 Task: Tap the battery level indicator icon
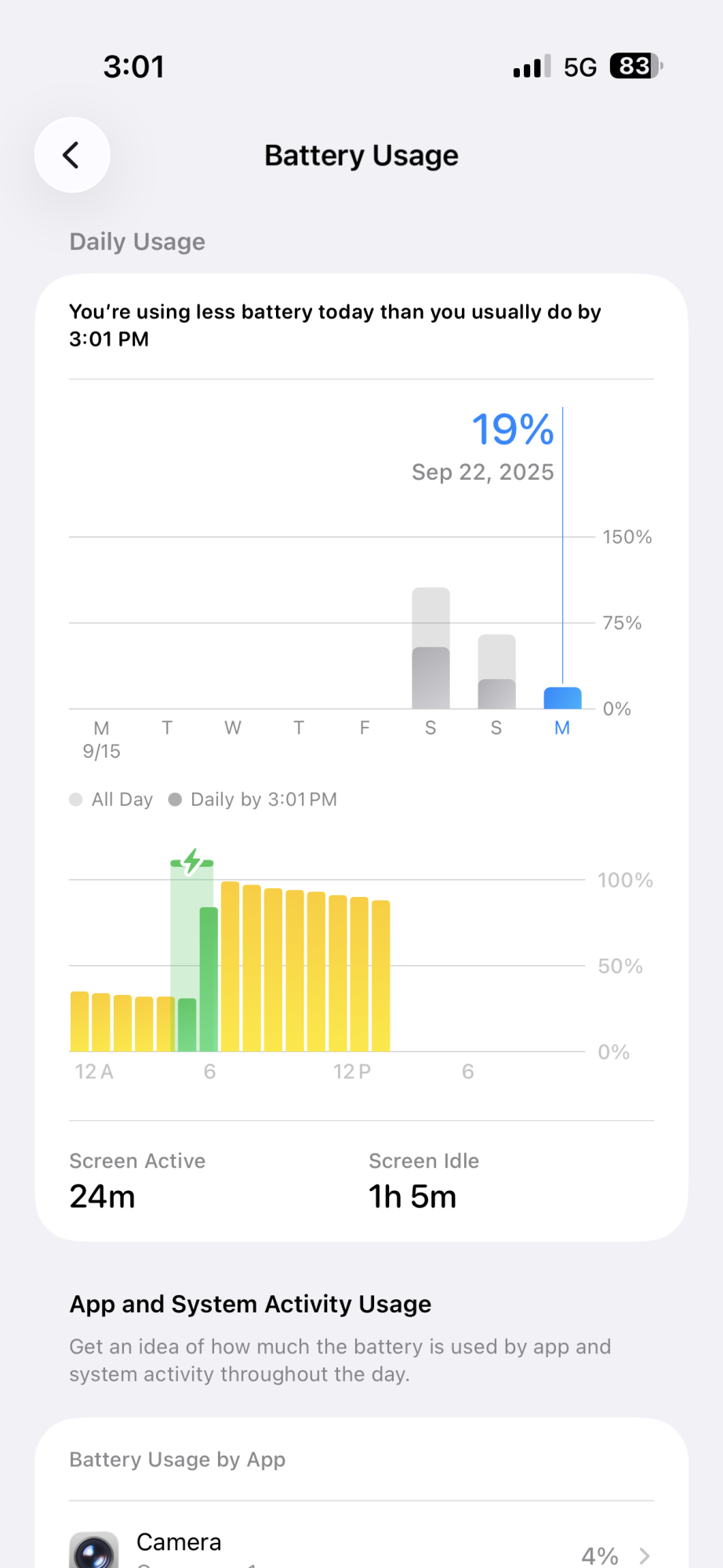point(636,67)
